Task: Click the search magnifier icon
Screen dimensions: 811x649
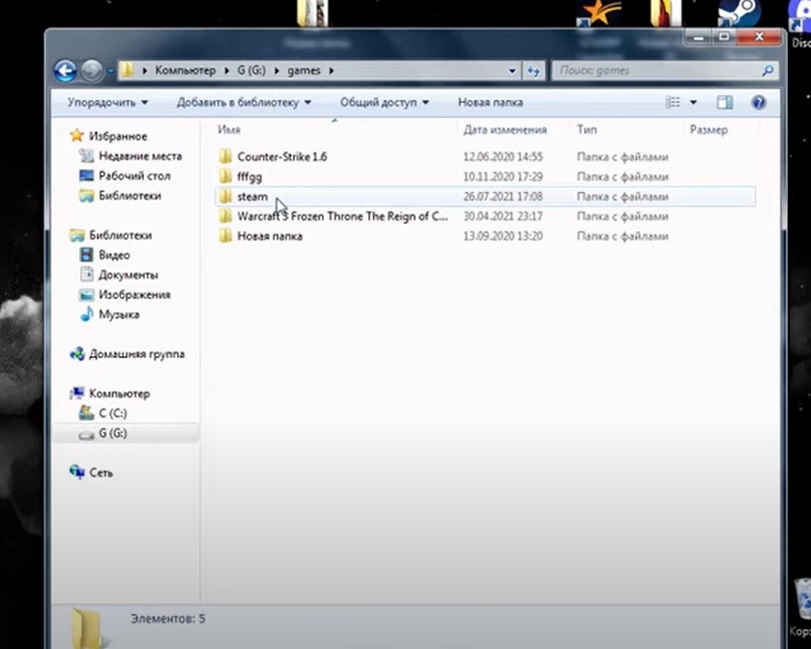Action: pos(767,71)
